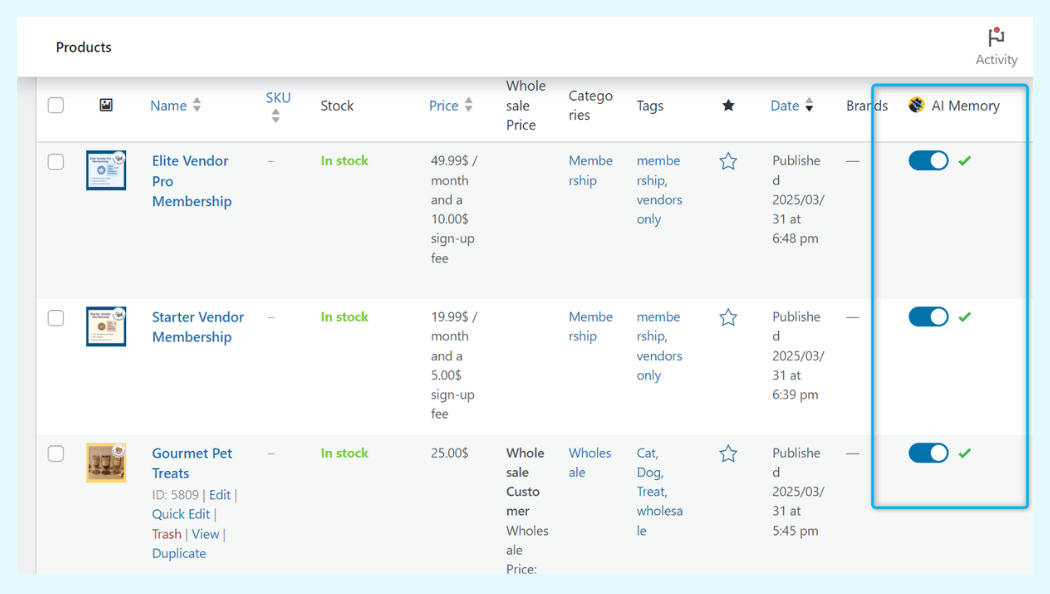Screen dimensions: 1050x594
Task: Click the featured star column header
Action: [x=728, y=105]
